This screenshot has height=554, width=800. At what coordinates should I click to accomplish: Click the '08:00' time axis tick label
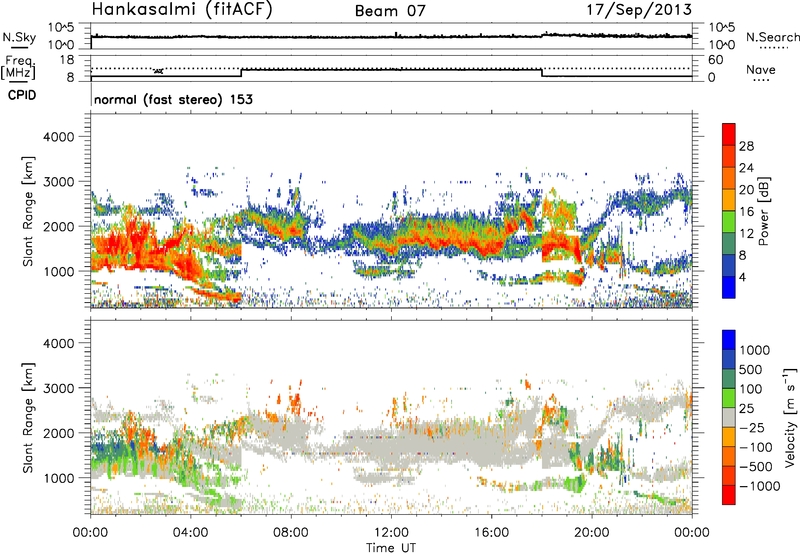290,533
